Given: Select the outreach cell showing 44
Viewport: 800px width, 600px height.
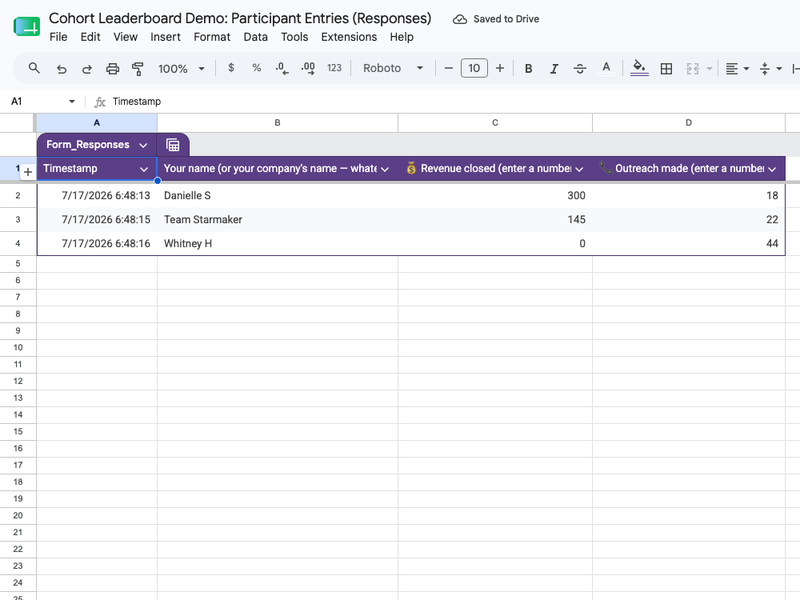Looking at the screenshot, I should pos(689,243).
